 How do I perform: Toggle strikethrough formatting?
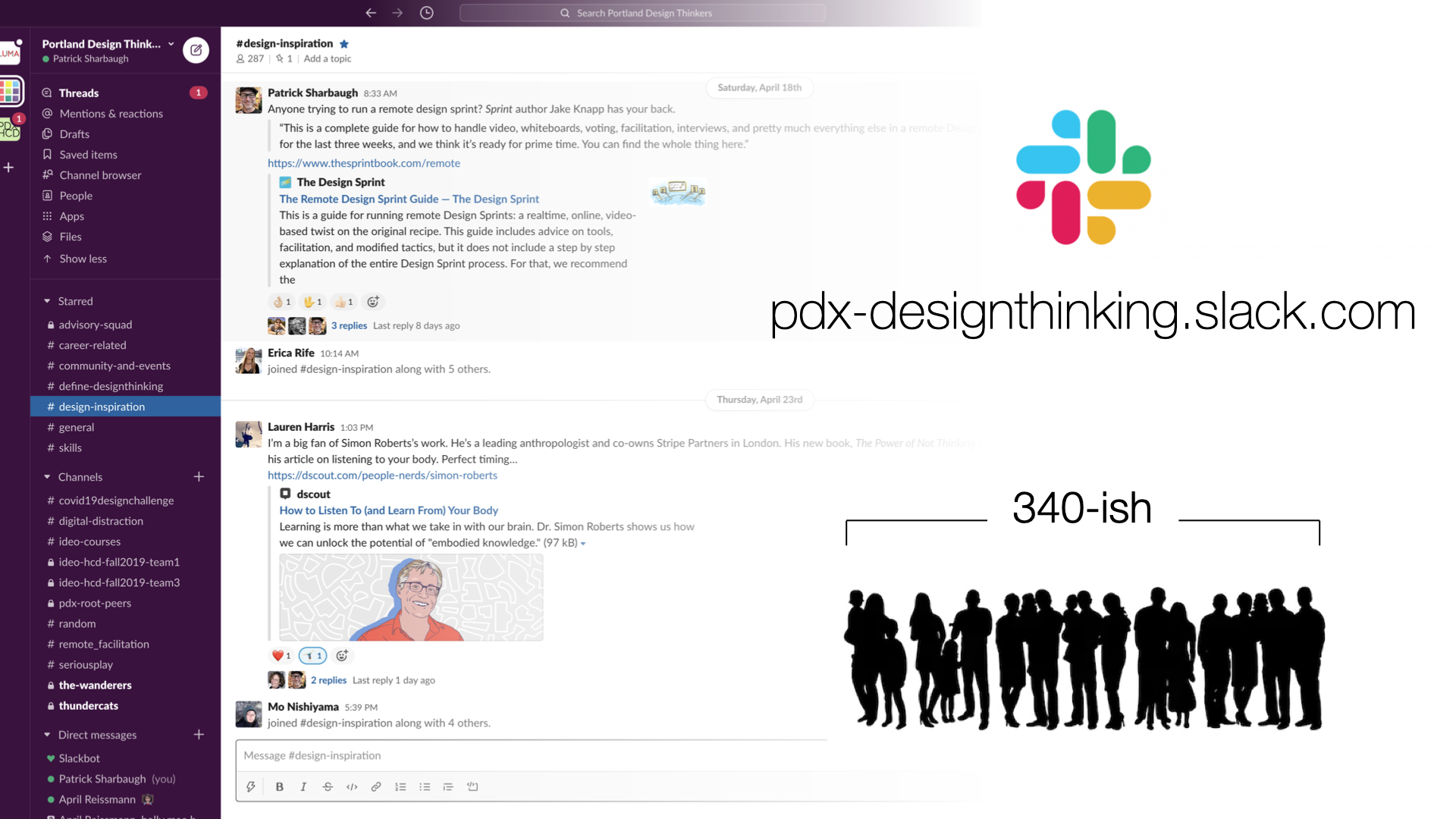coord(328,786)
